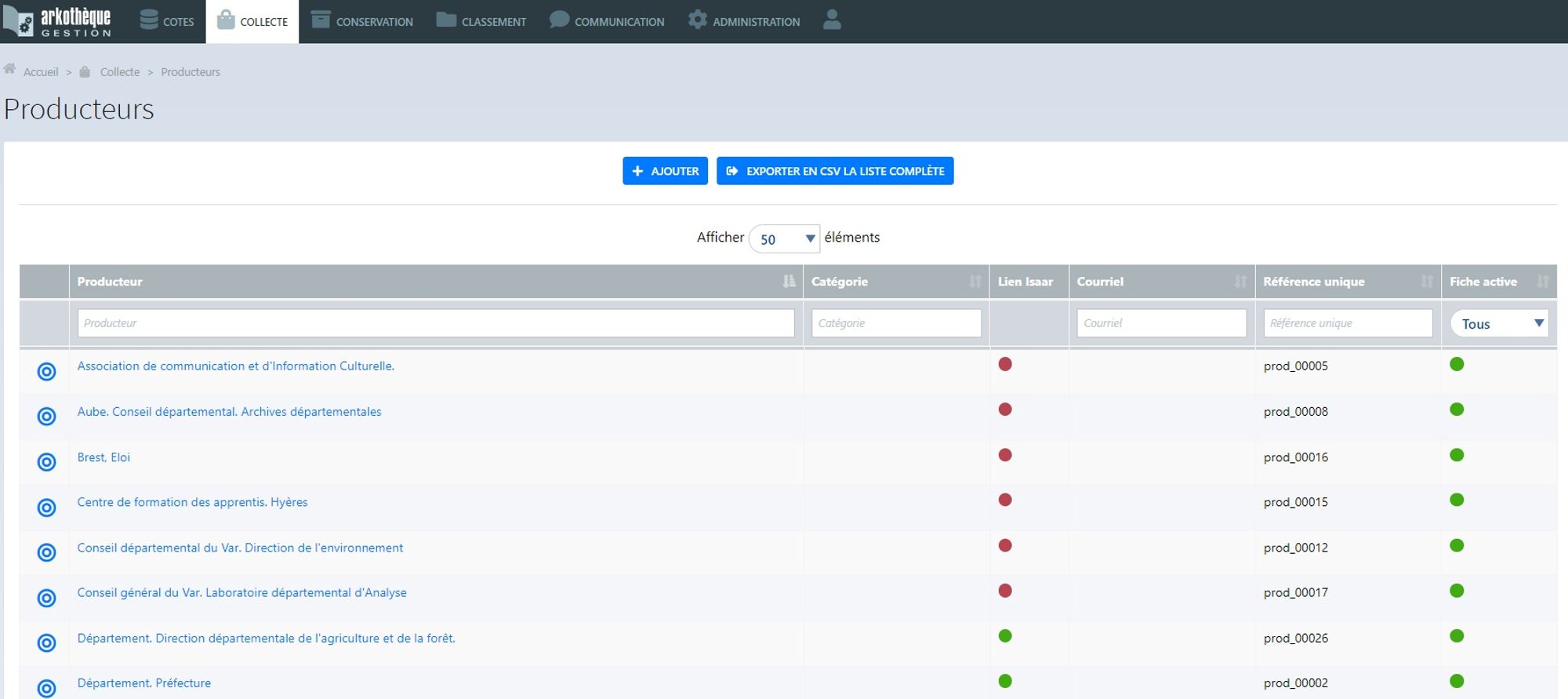Click the Producteur filter text field

click(x=435, y=323)
